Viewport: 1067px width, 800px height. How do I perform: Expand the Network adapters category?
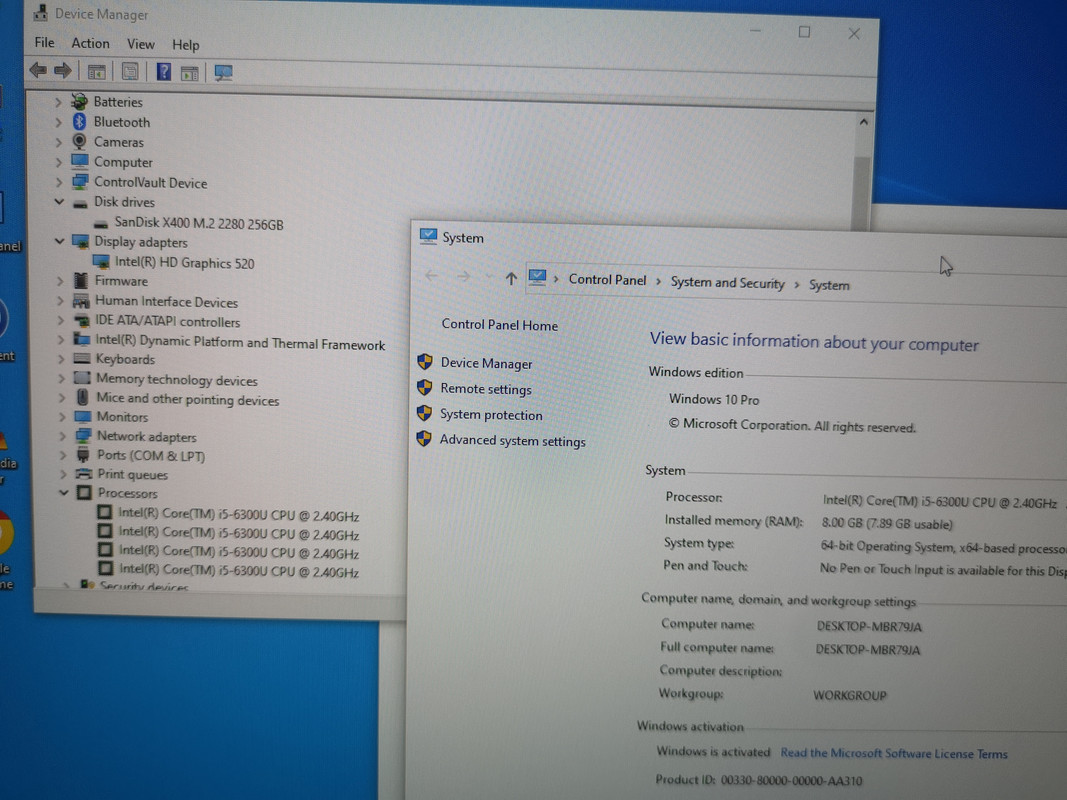63,436
